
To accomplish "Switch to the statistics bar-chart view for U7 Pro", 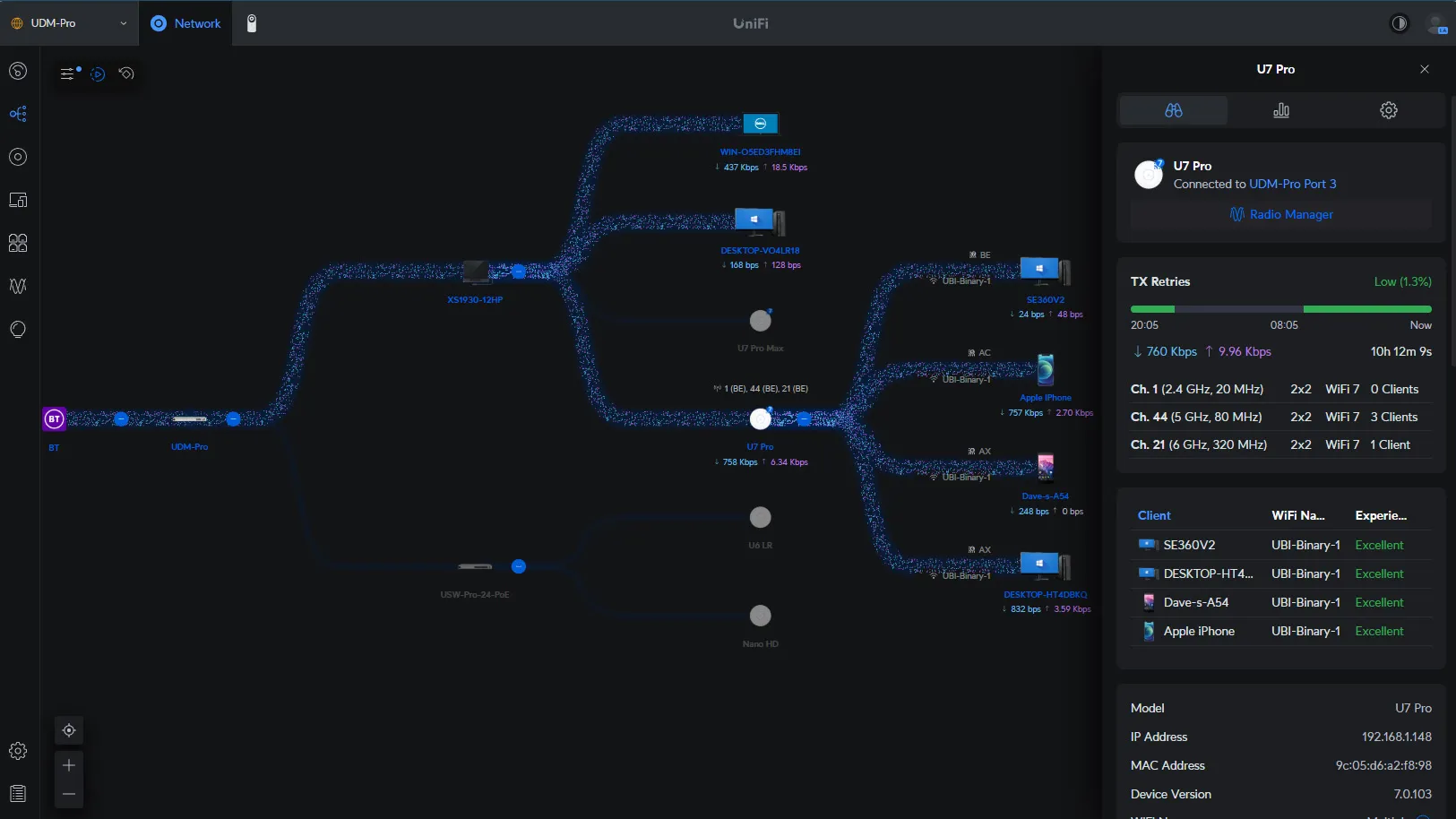I will (x=1280, y=110).
